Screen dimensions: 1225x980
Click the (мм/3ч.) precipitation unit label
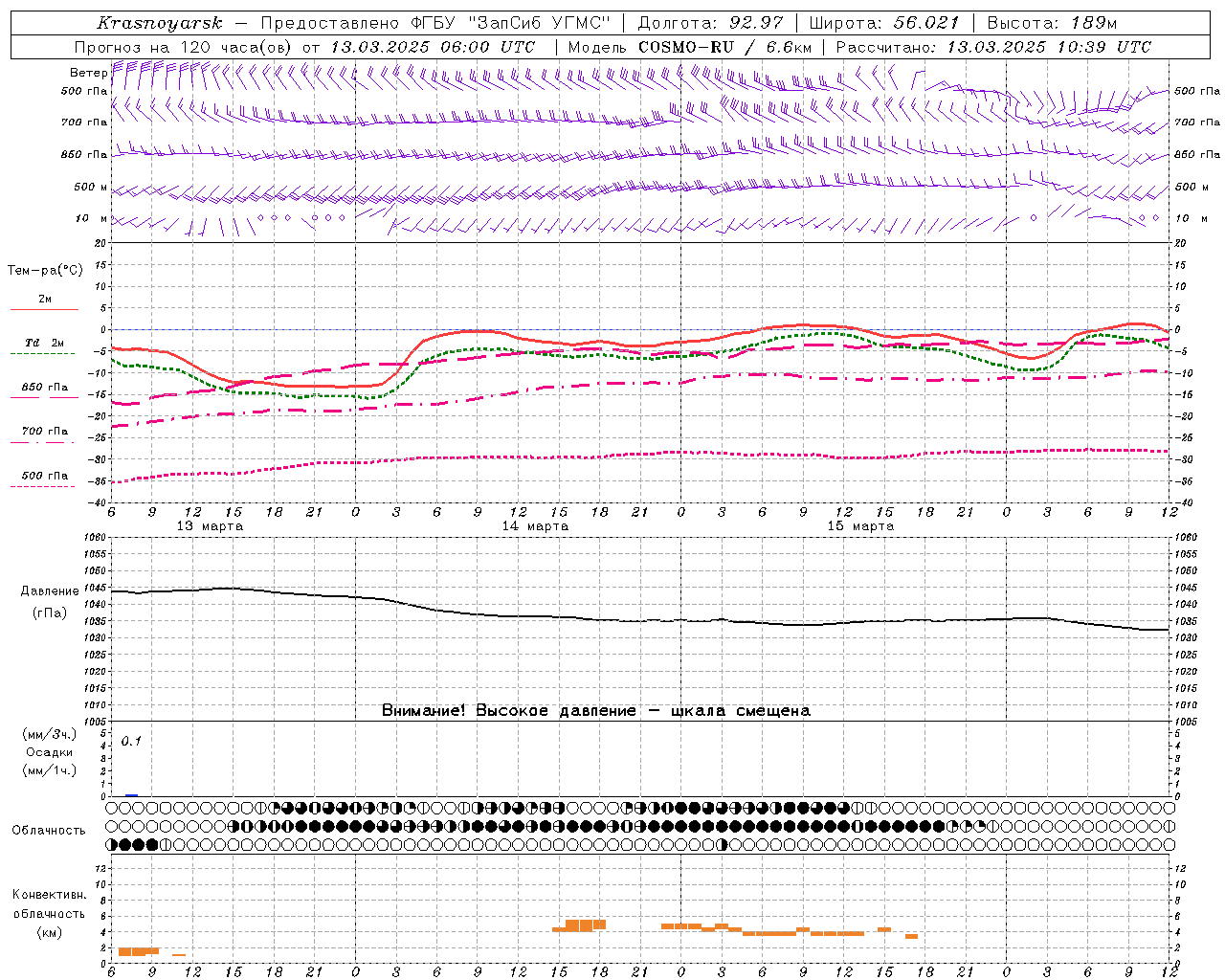pyautogui.click(x=50, y=734)
